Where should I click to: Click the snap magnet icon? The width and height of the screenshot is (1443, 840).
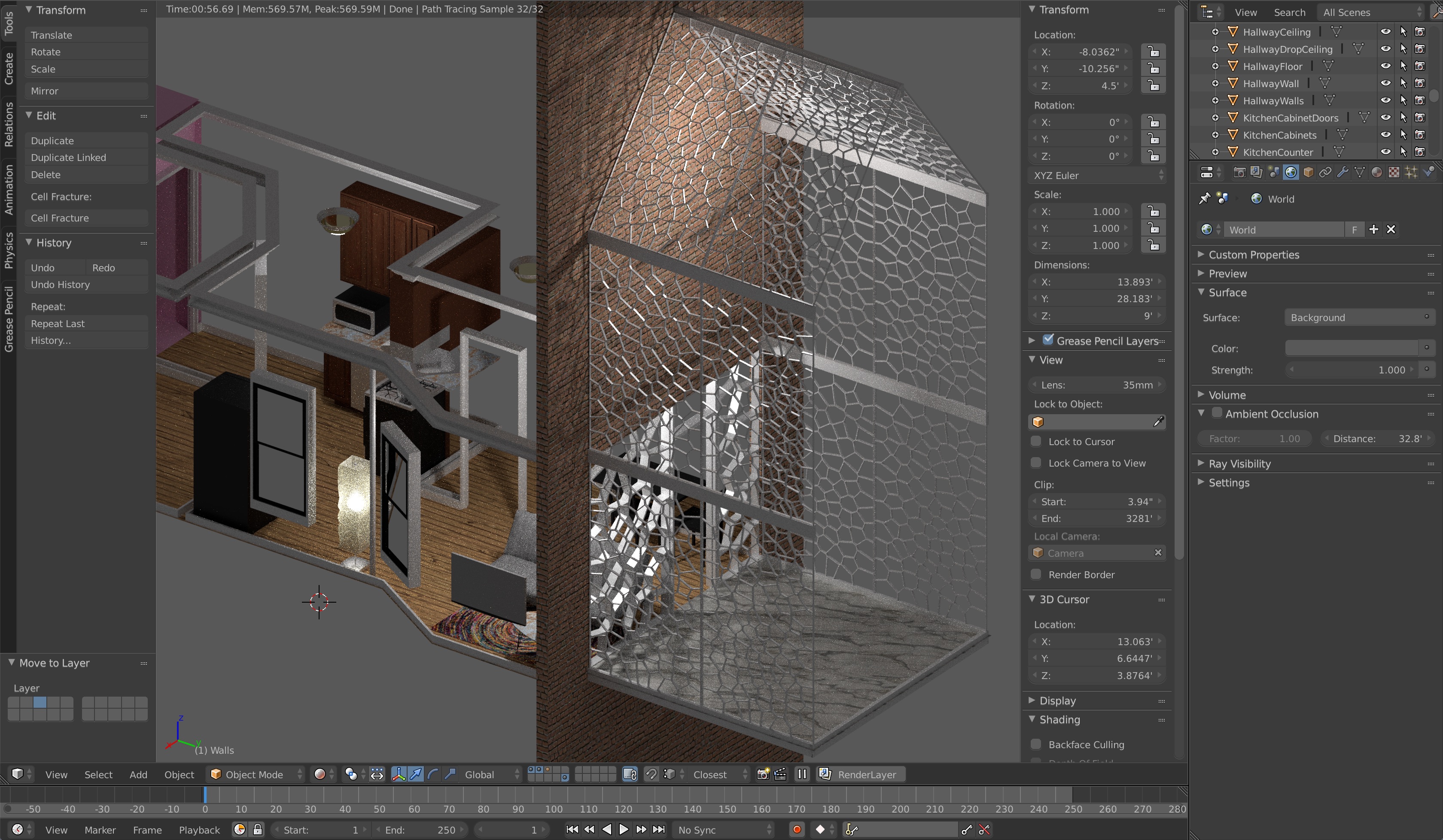(x=651, y=774)
